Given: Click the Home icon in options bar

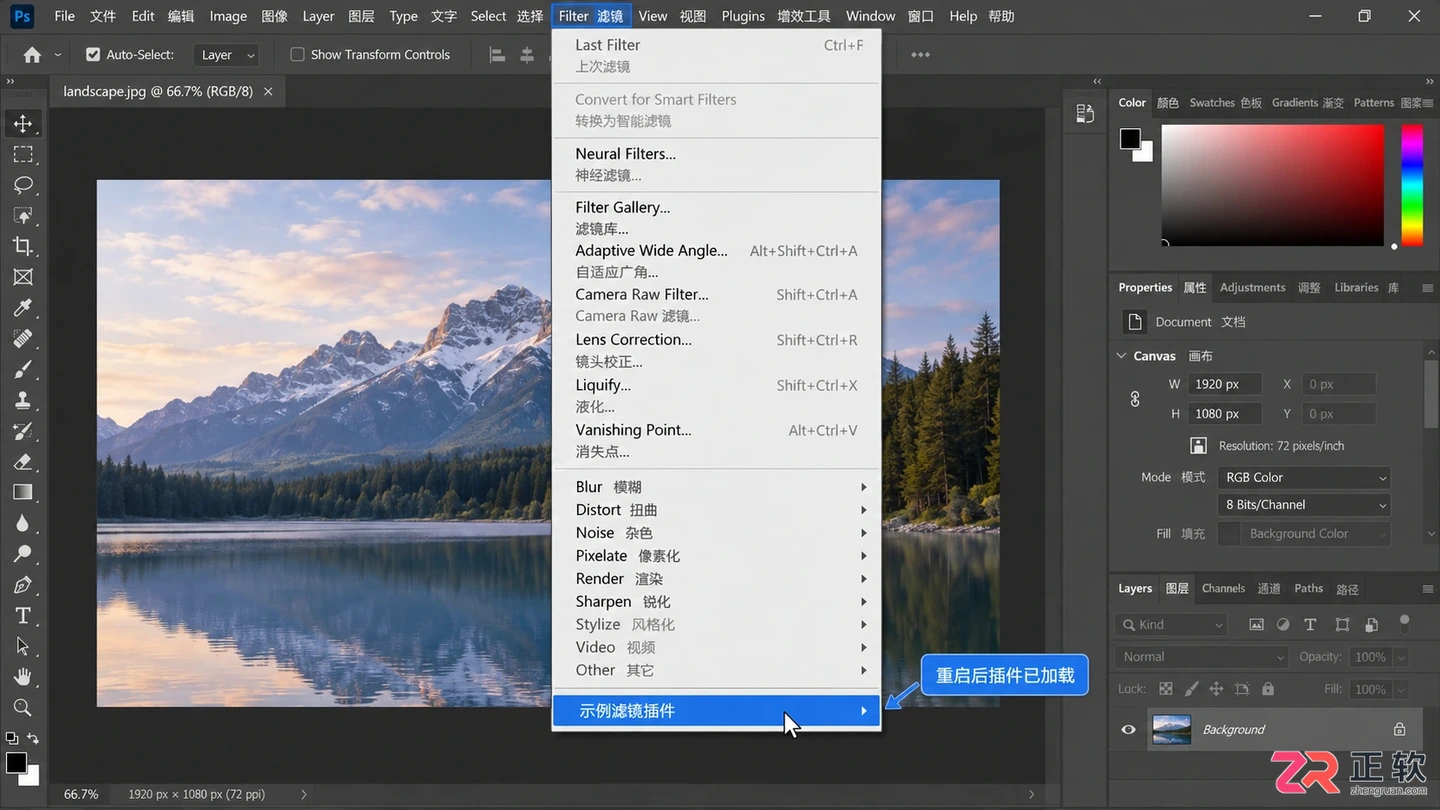Looking at the screenshot, I should 32,55.
